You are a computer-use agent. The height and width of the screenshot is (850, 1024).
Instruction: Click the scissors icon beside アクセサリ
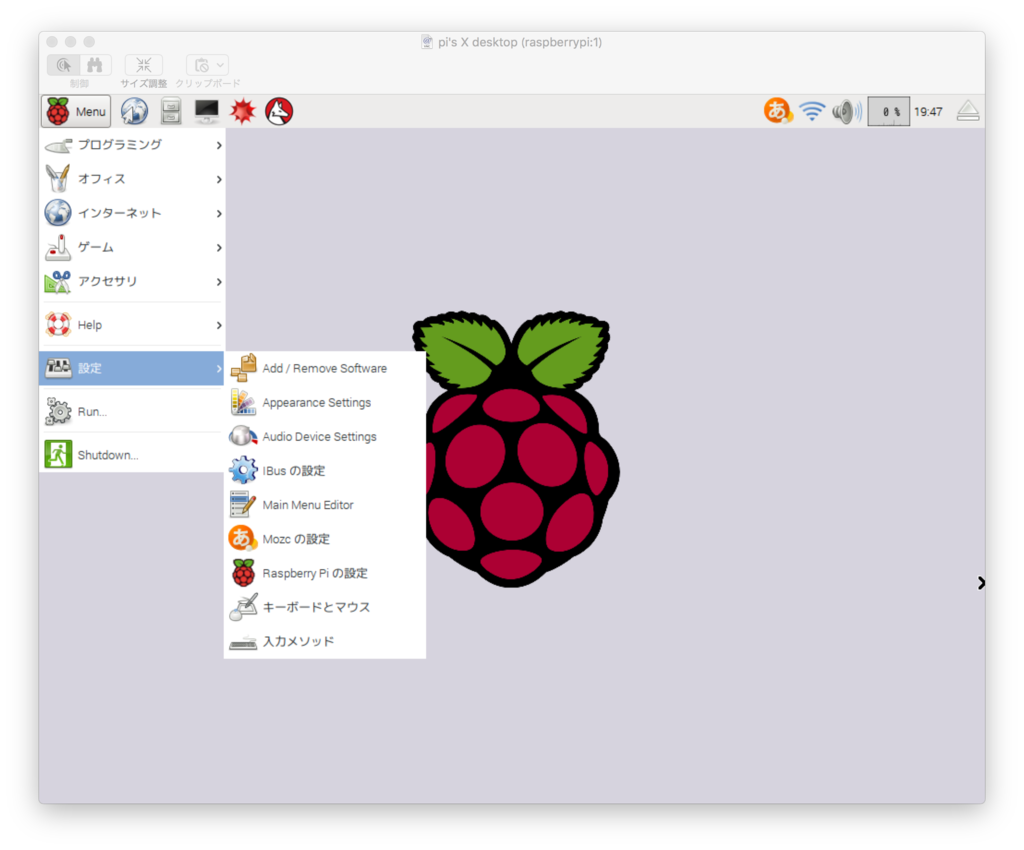[57, 281]
